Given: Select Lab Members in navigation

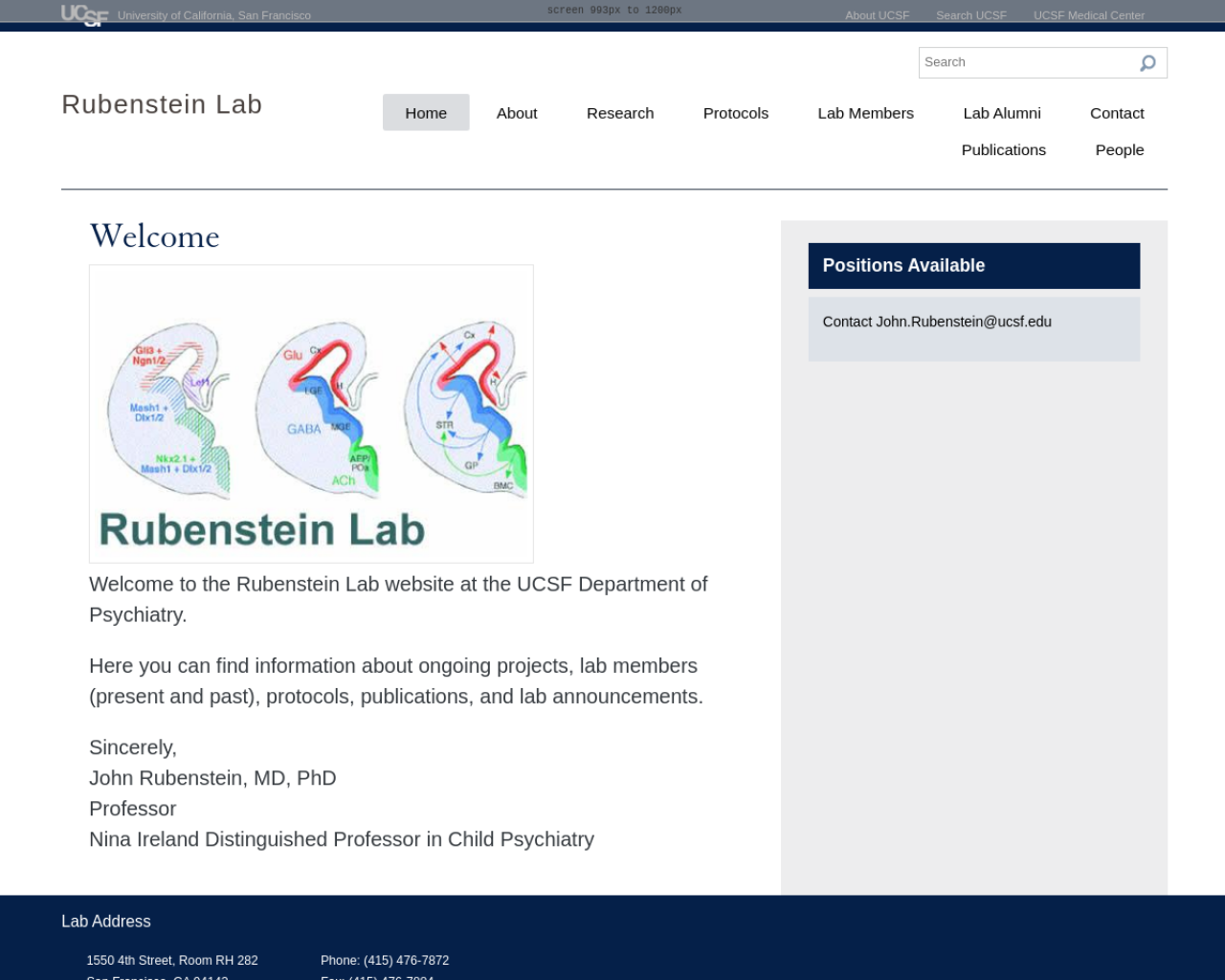Looking at the screenshot, I should click(866, 113).
